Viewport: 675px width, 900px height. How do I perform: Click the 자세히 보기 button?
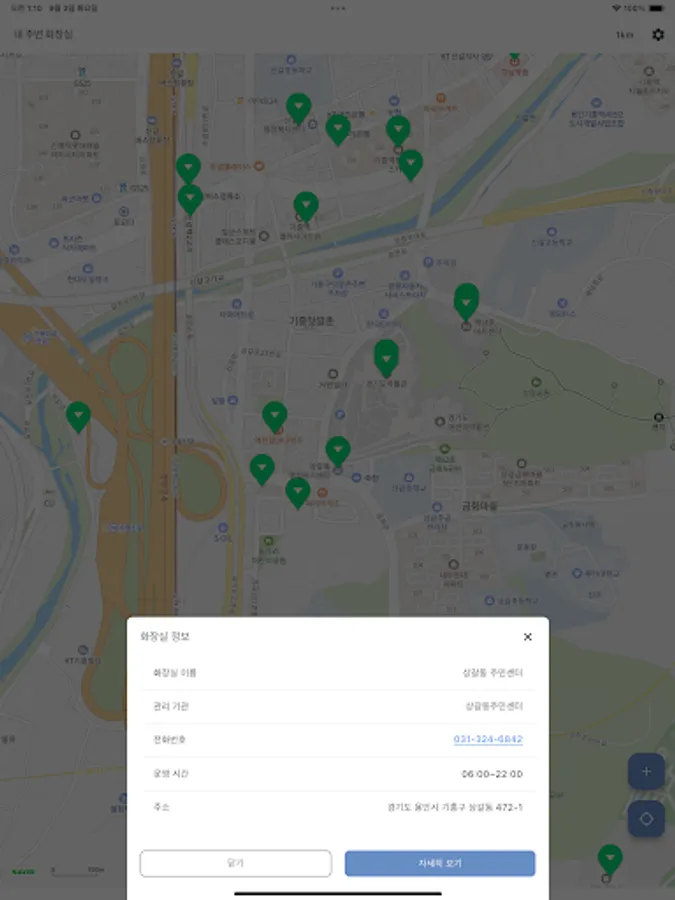coord(440,863)
